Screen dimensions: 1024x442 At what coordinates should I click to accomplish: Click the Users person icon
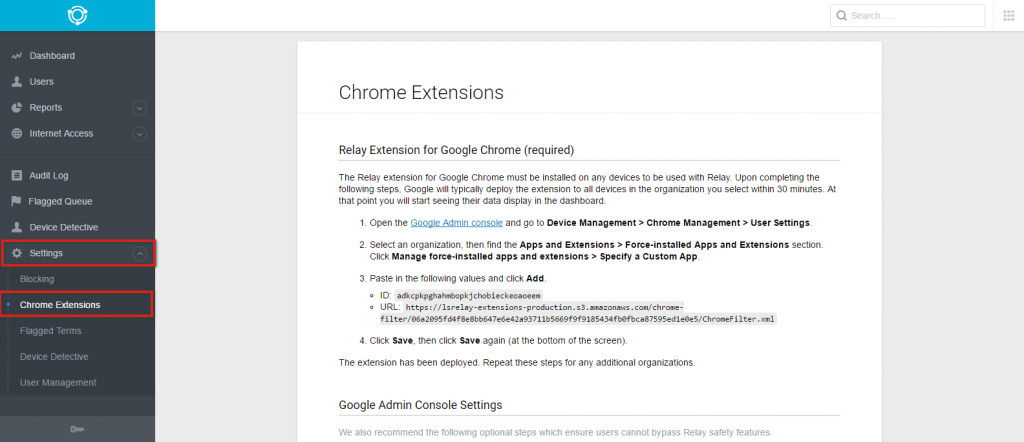17,82
